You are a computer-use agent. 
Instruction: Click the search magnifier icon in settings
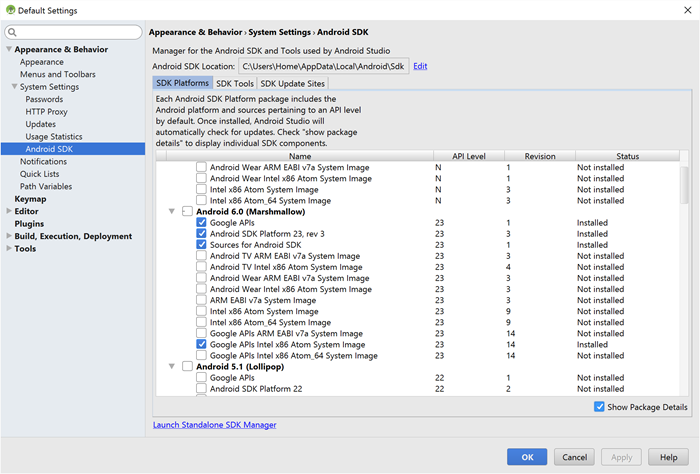coord(12,32)
